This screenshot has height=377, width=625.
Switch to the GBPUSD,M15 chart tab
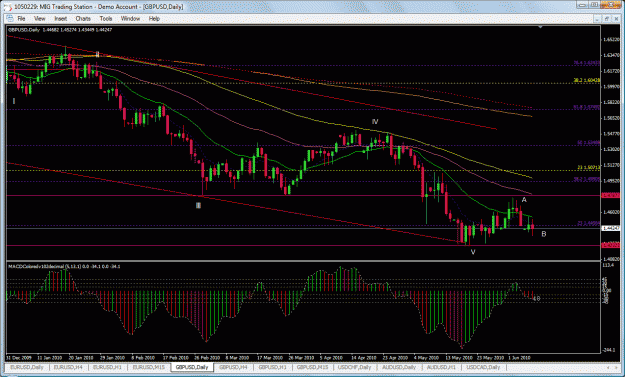tap(312, 367)
